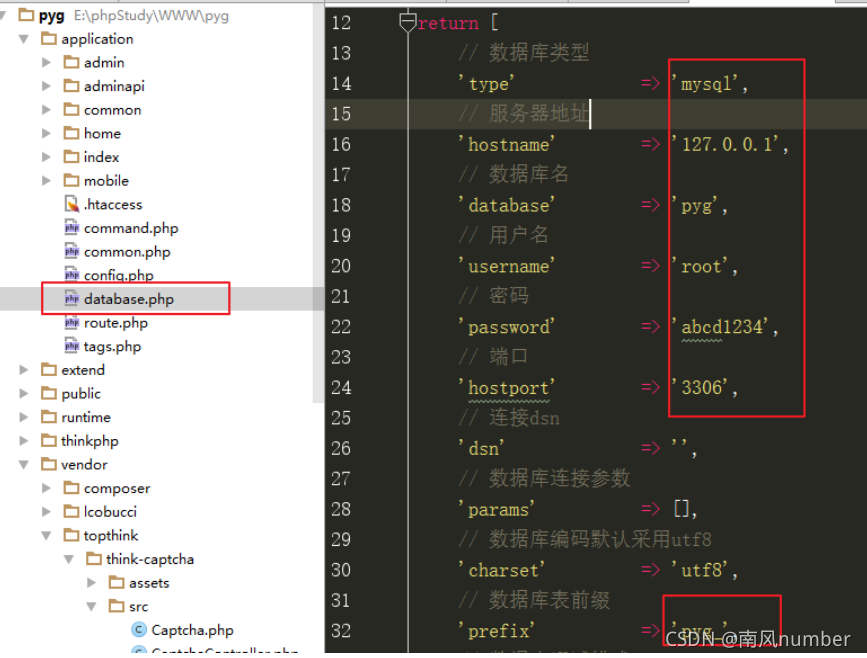Click the think-captcha folder icon
Viewport: 867px width, 658px height.
click(x=94, y=558)
